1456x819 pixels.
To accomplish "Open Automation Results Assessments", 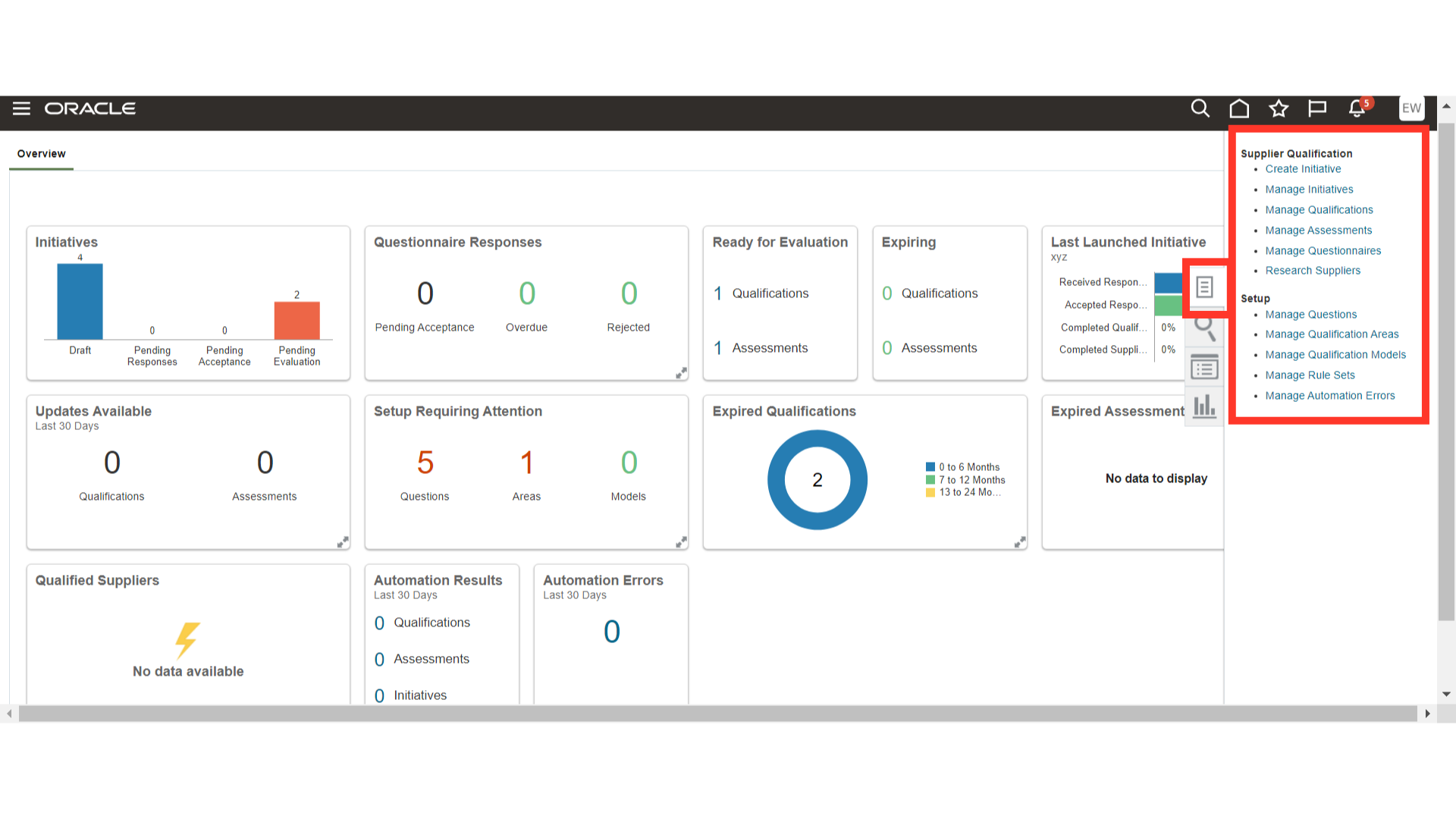I will point(422,659).
